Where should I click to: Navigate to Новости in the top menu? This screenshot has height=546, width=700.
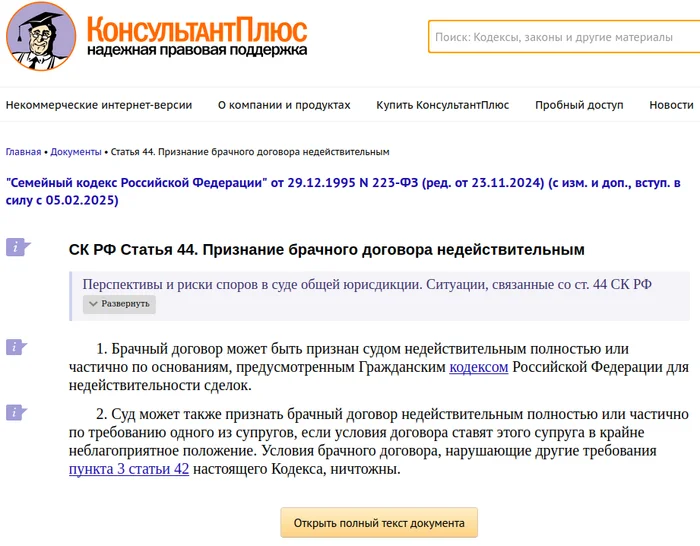tap(670, 105)
